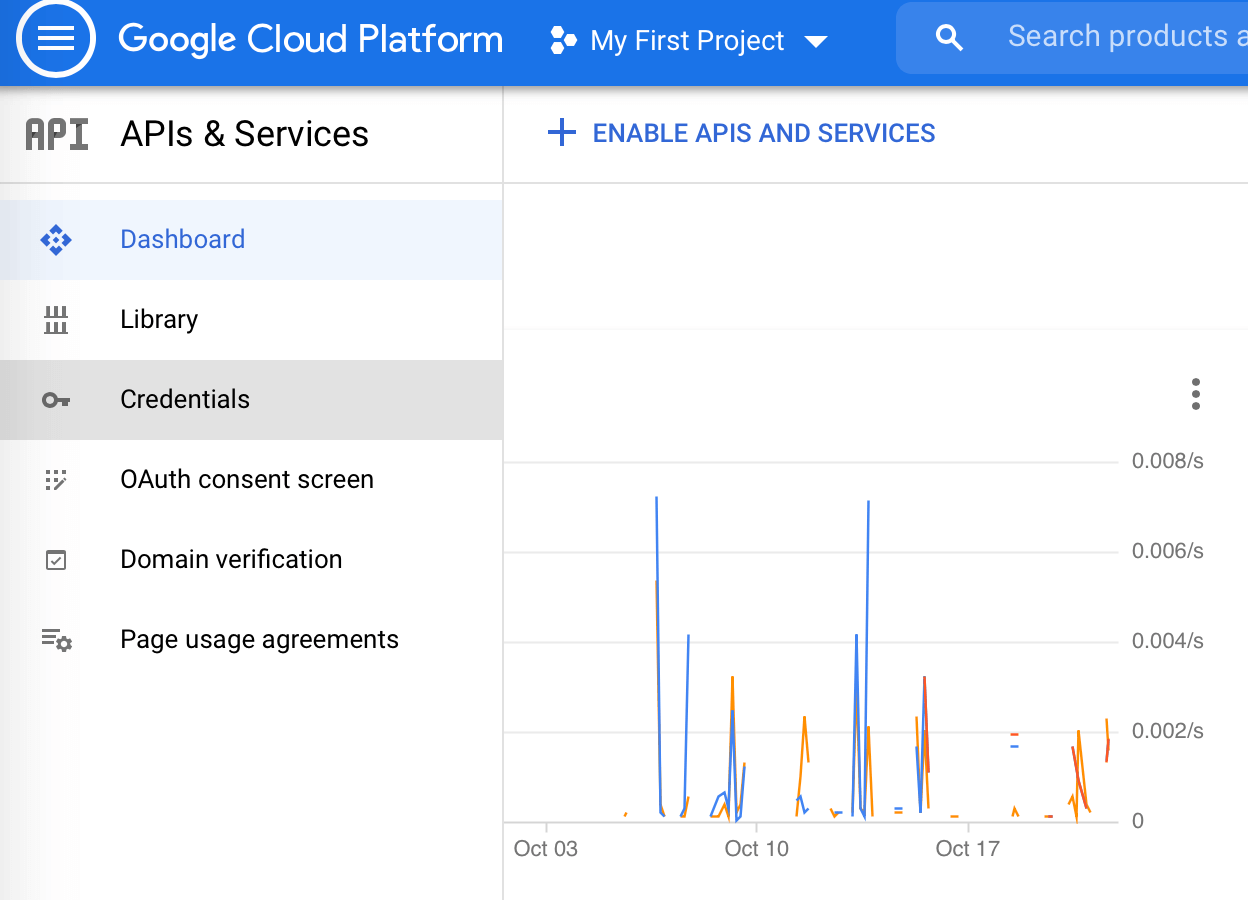Viewport: 1248px width, 900px height.
Task: Click the API logo icon
Action: [x=57, y=134]
